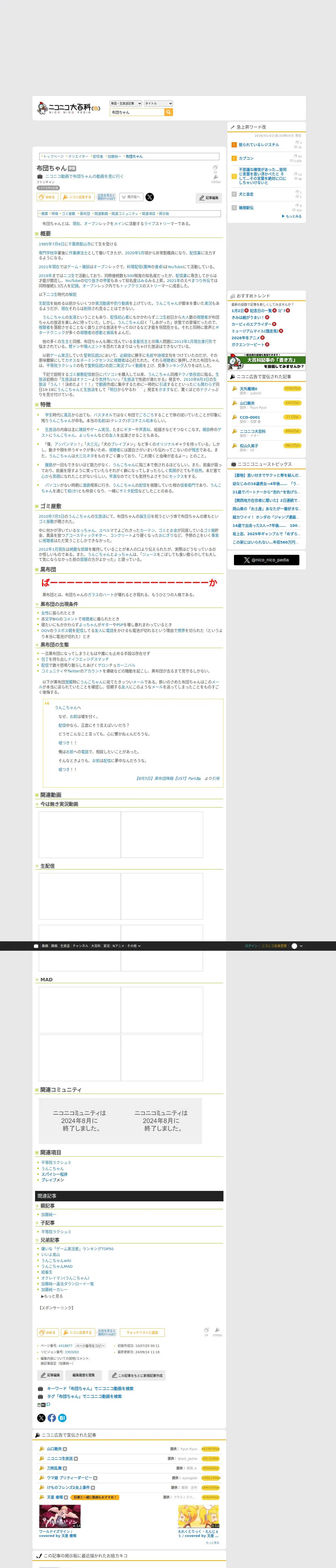Image resolution: width=336 pixels, height=1568 pixels.
Task: Click the ログイン link in the black bar
Action: coord(251,946)
